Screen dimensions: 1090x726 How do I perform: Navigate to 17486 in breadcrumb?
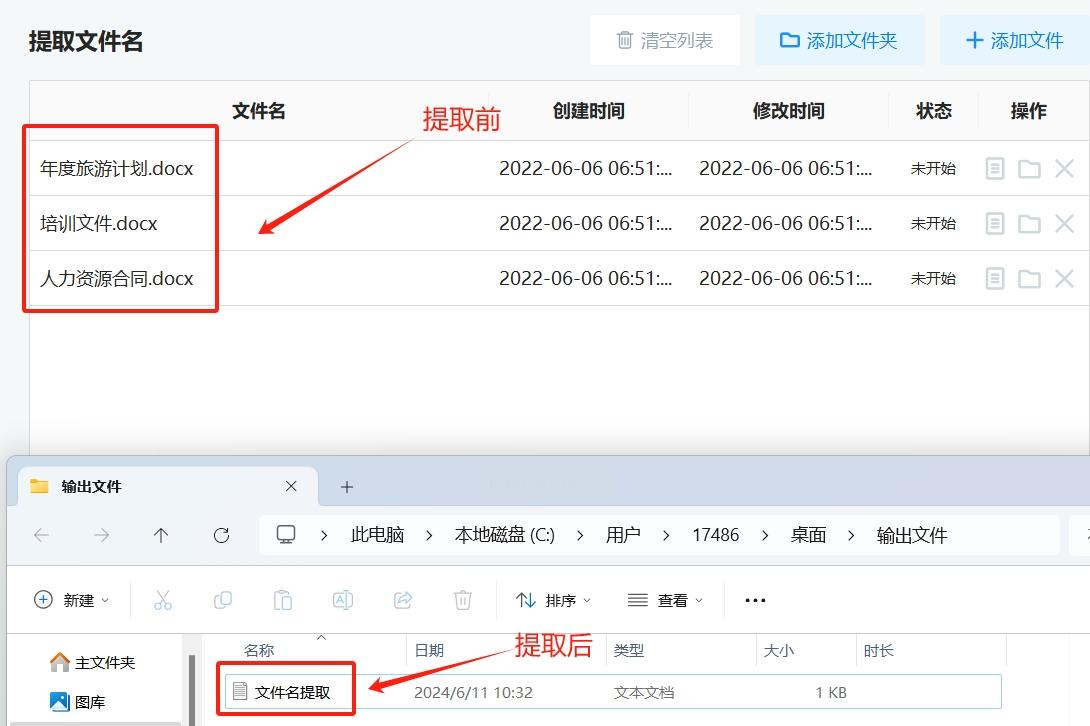(715, 535)
